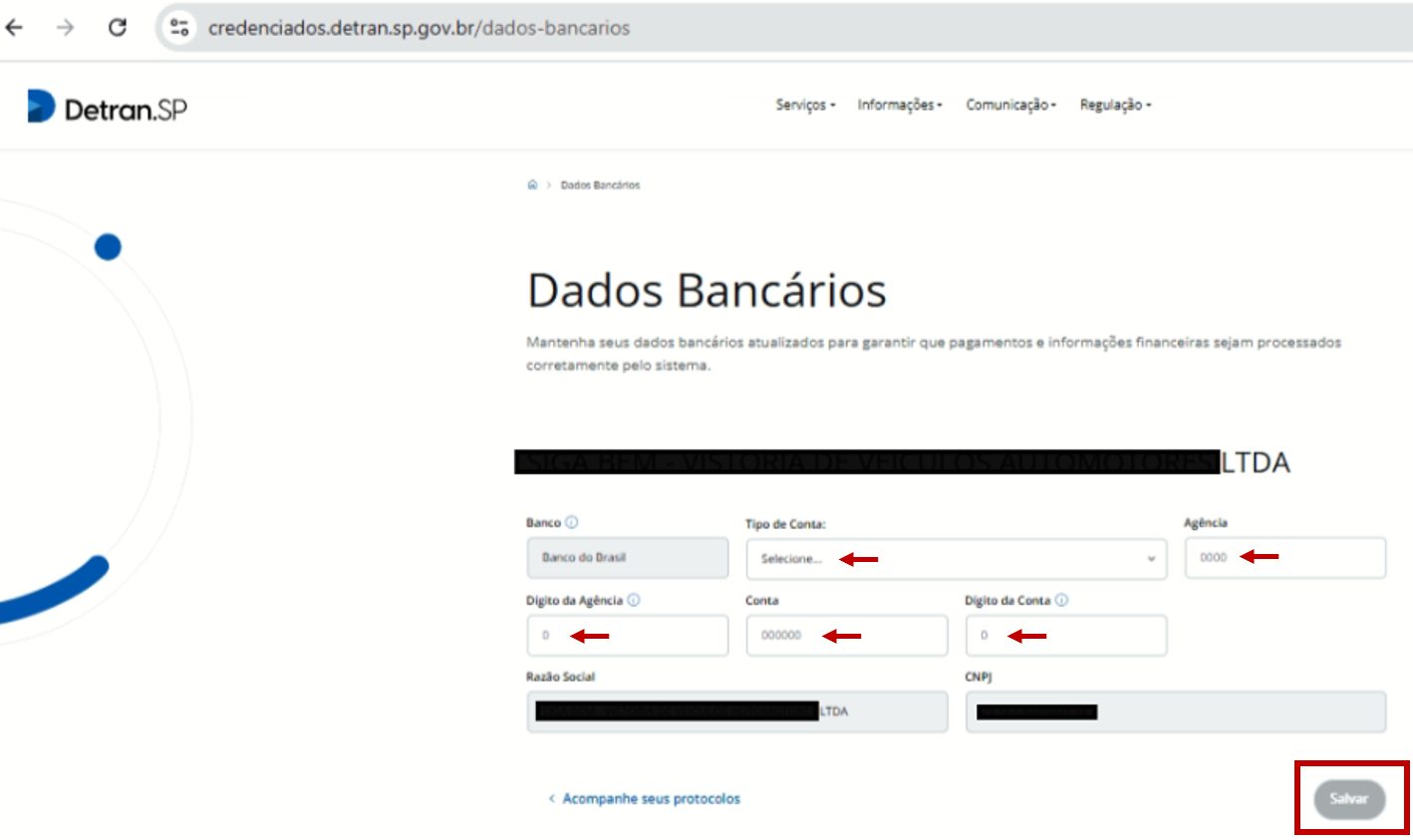Click the browser back arrow
Viewport: 1413px width, 840px height.
(x=14, y=27)
